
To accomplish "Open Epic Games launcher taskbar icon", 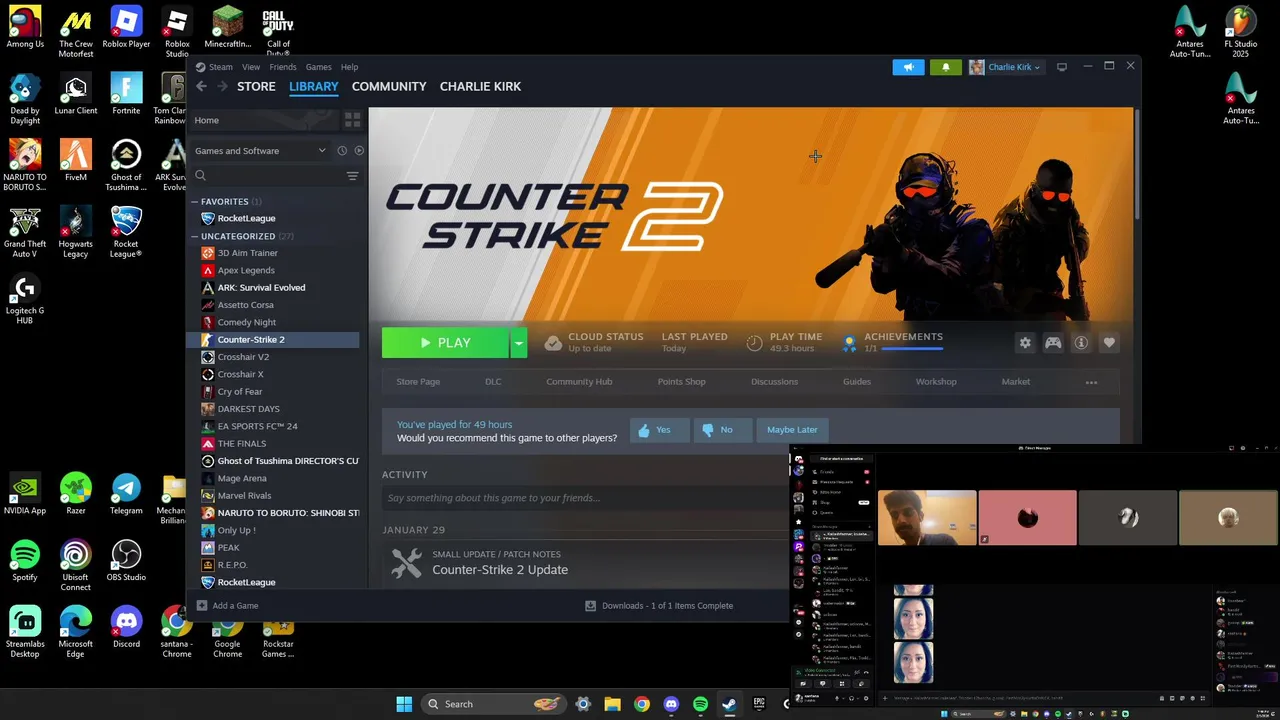I will (758, 704).
